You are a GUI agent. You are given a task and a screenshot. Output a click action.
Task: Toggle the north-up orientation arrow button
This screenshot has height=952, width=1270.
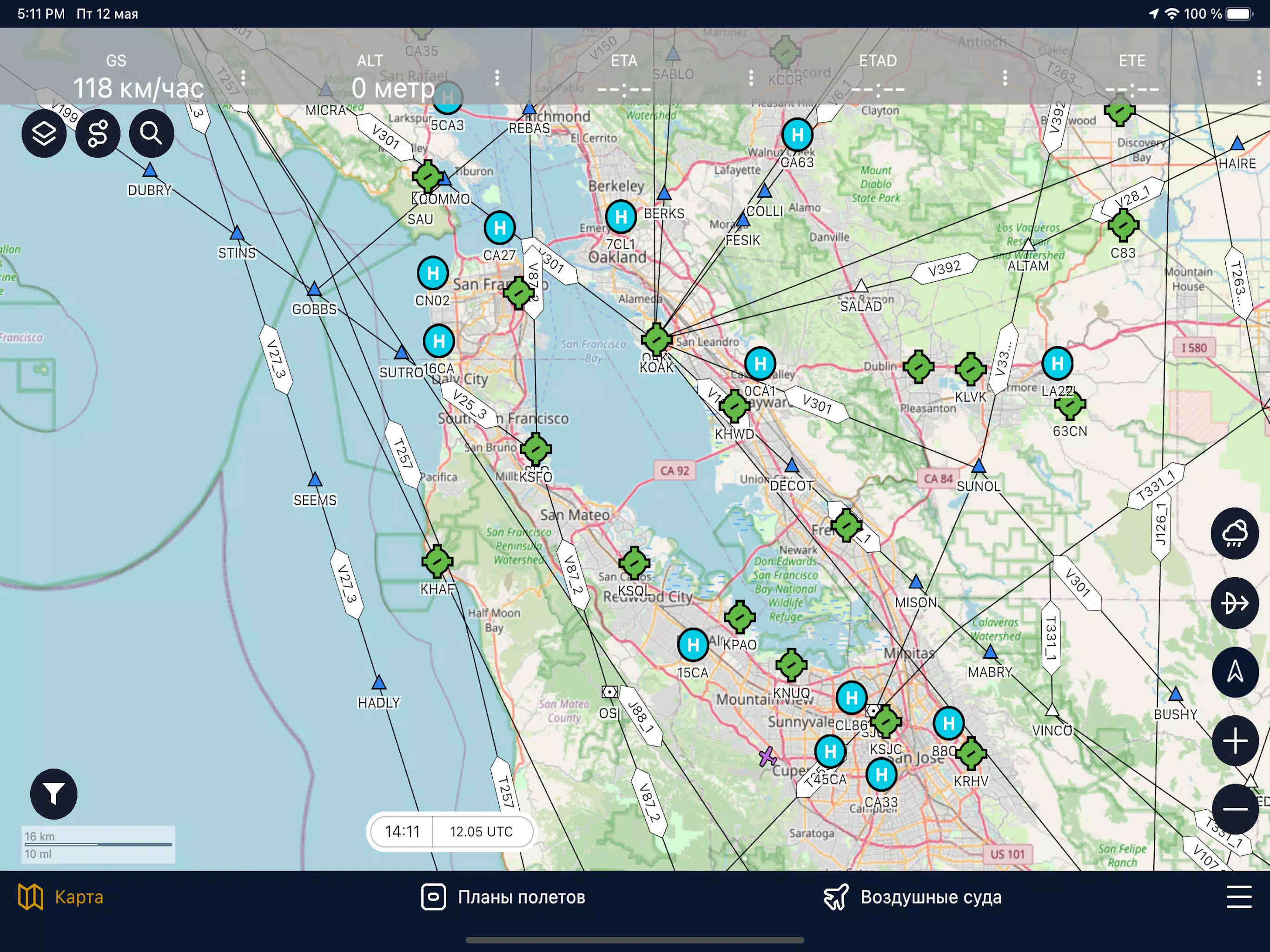1234,672
